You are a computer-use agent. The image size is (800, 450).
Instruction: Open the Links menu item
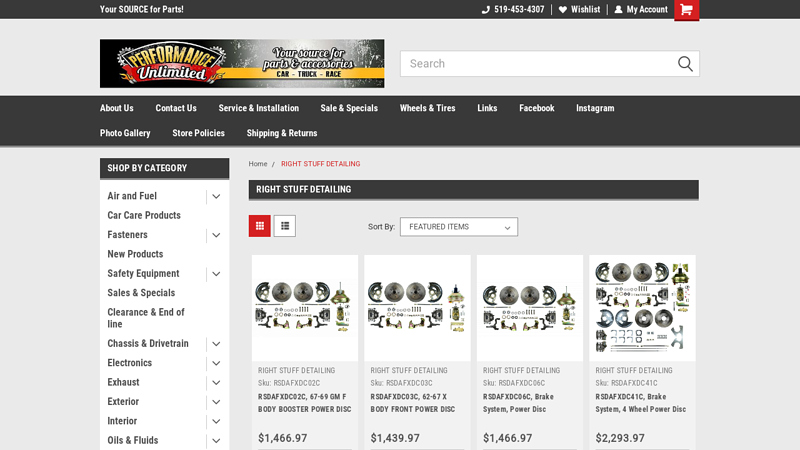tap(487, 108)
